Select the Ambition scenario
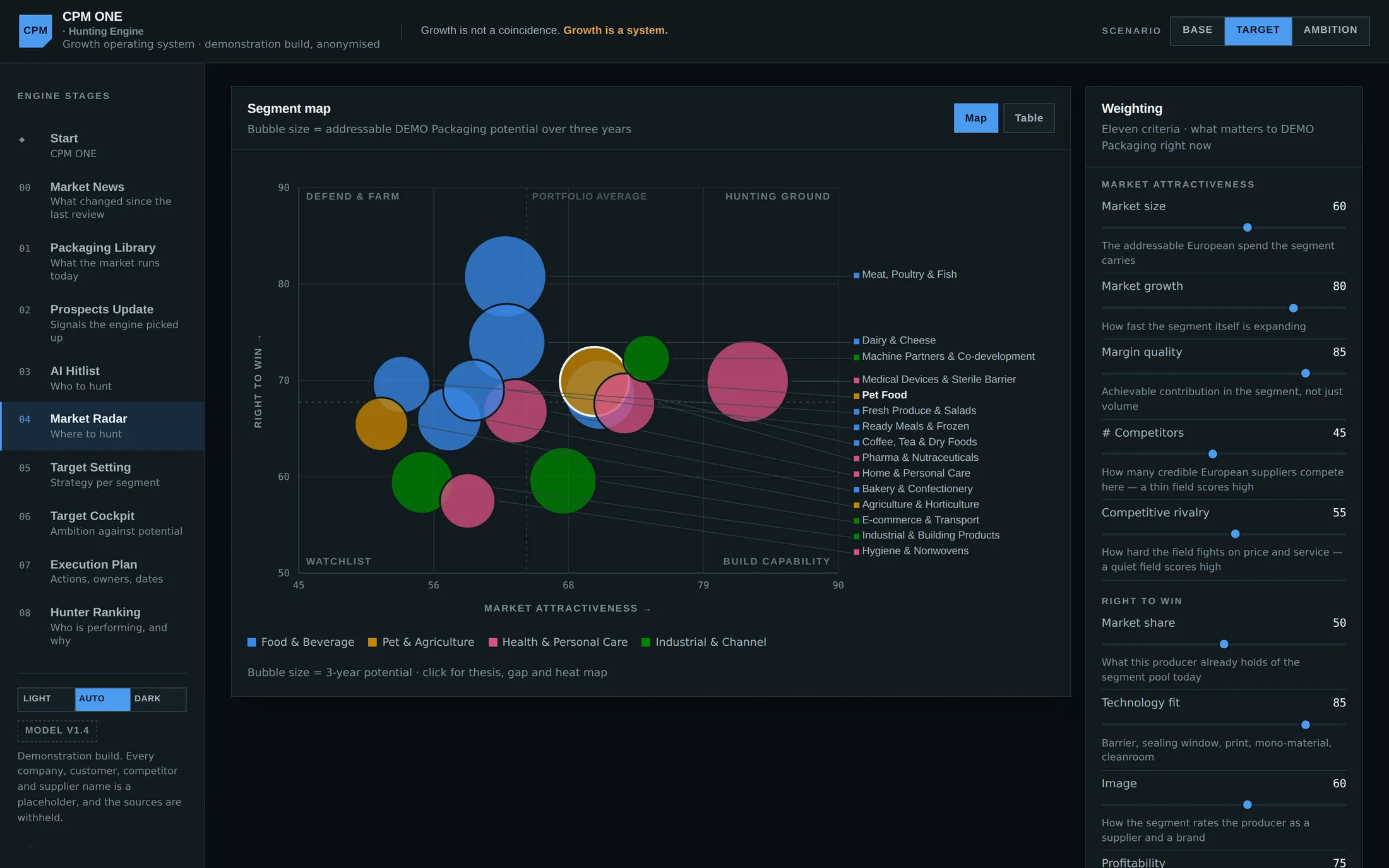This screenshot has height=868, width=1389. coord(1330,30)
